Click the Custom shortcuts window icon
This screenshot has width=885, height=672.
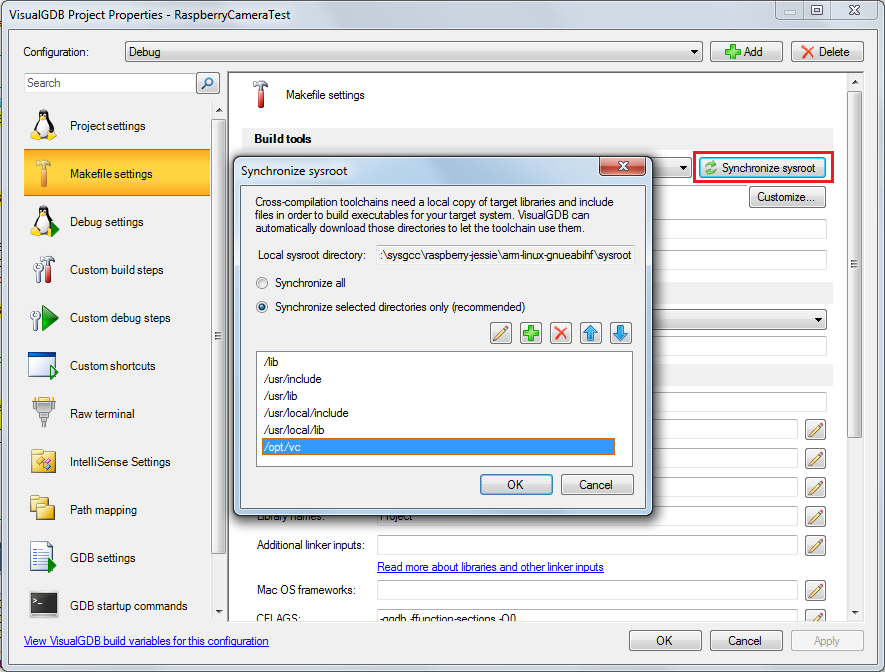click(43, 366)
